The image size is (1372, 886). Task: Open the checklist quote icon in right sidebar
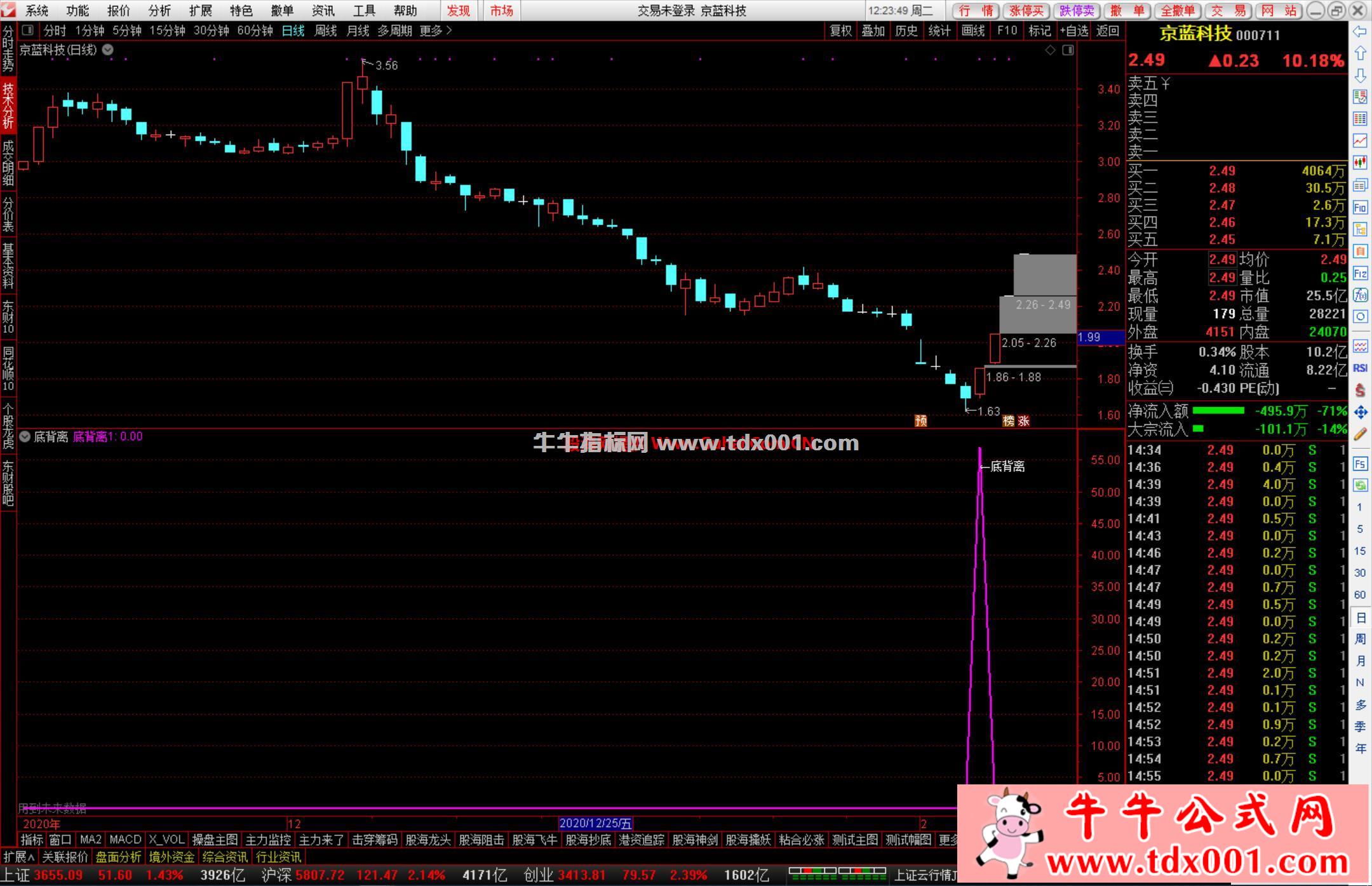(x=1360, y=97)
